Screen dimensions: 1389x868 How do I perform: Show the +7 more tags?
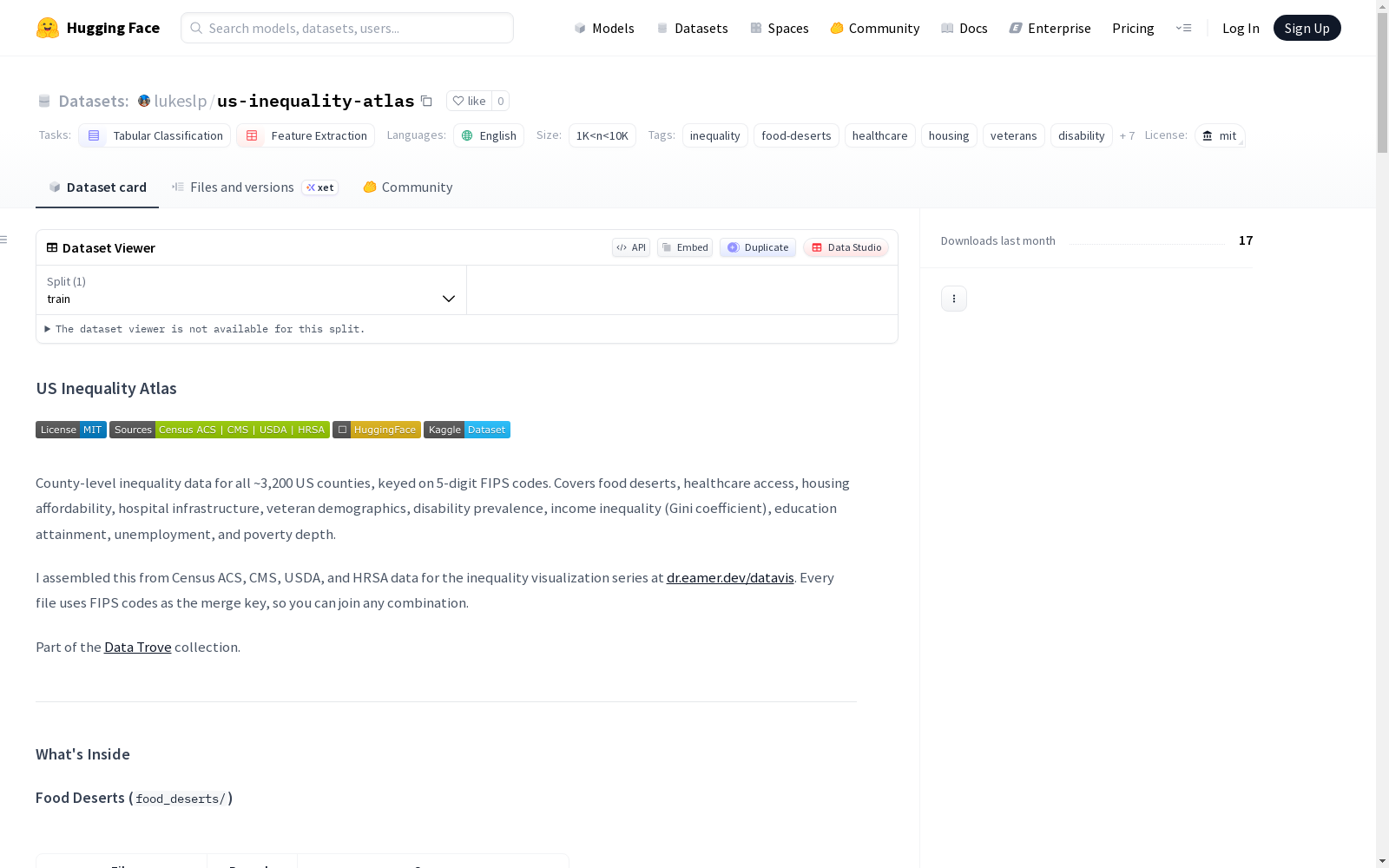[1127, 135]
